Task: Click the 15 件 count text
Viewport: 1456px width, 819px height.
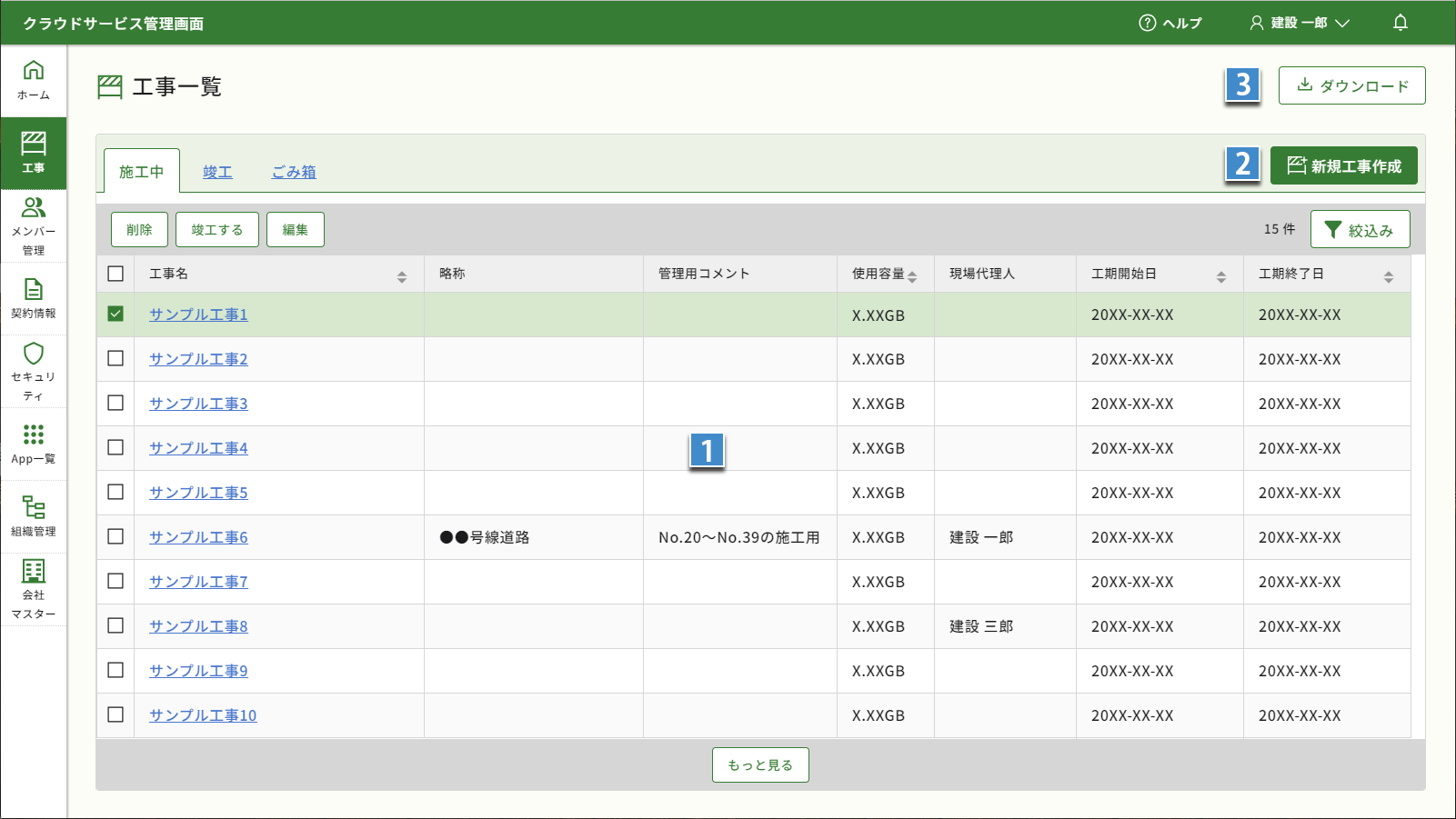Action: 1280,229
